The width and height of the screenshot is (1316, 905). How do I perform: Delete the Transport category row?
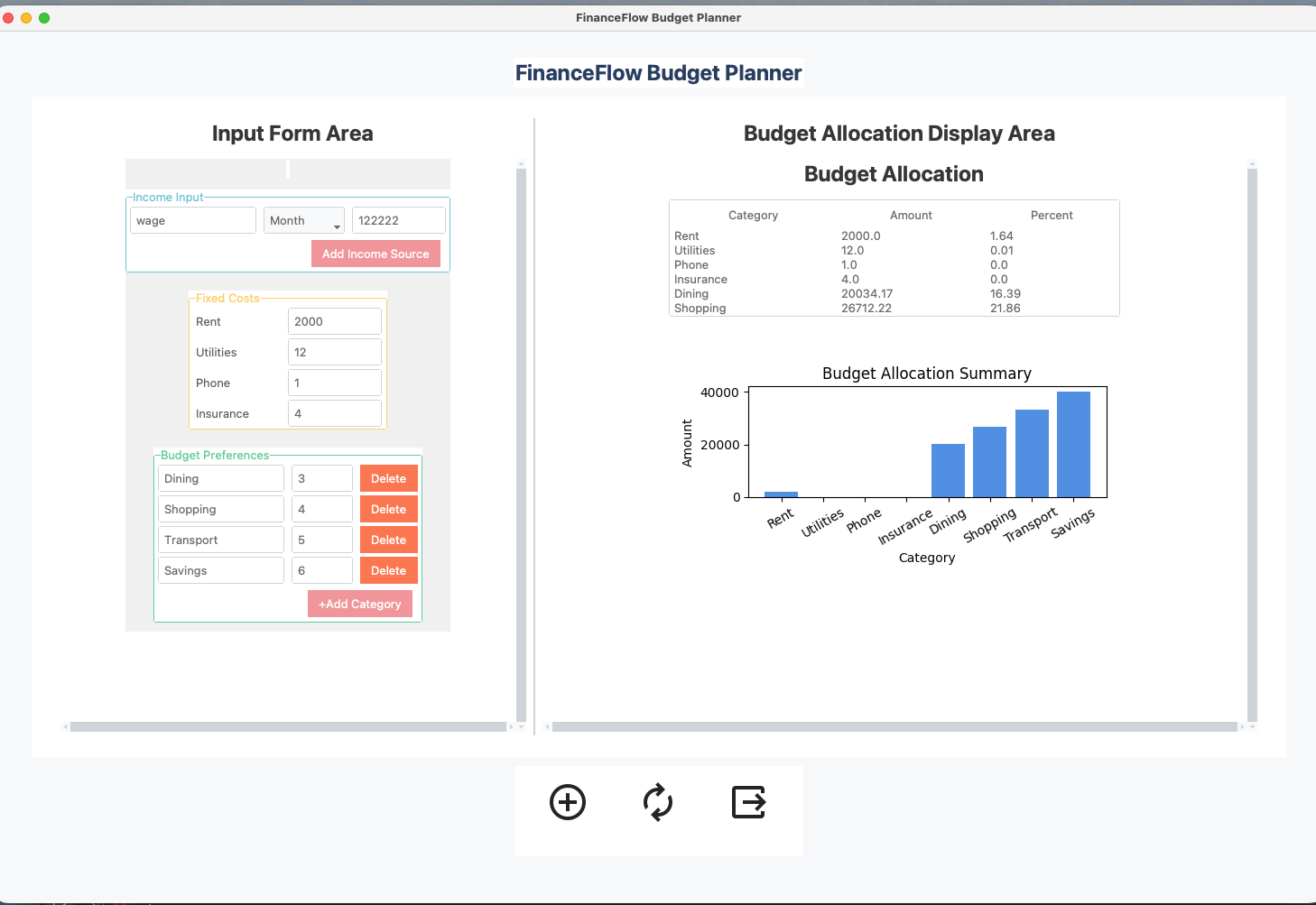pyautogui.click(x=389, y=540)
